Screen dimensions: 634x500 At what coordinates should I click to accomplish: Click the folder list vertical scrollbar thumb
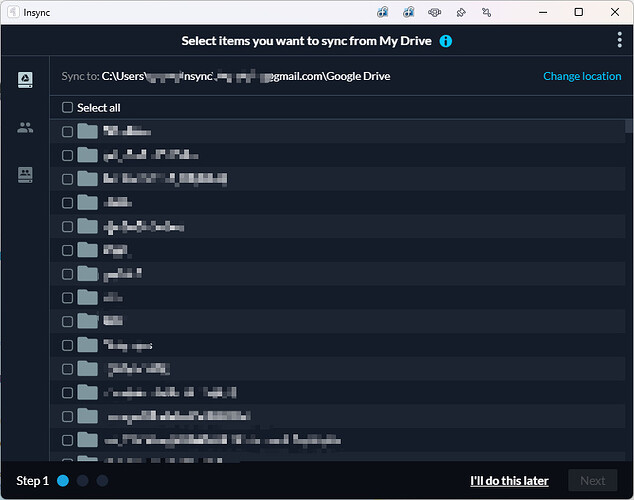pos(628,127)
